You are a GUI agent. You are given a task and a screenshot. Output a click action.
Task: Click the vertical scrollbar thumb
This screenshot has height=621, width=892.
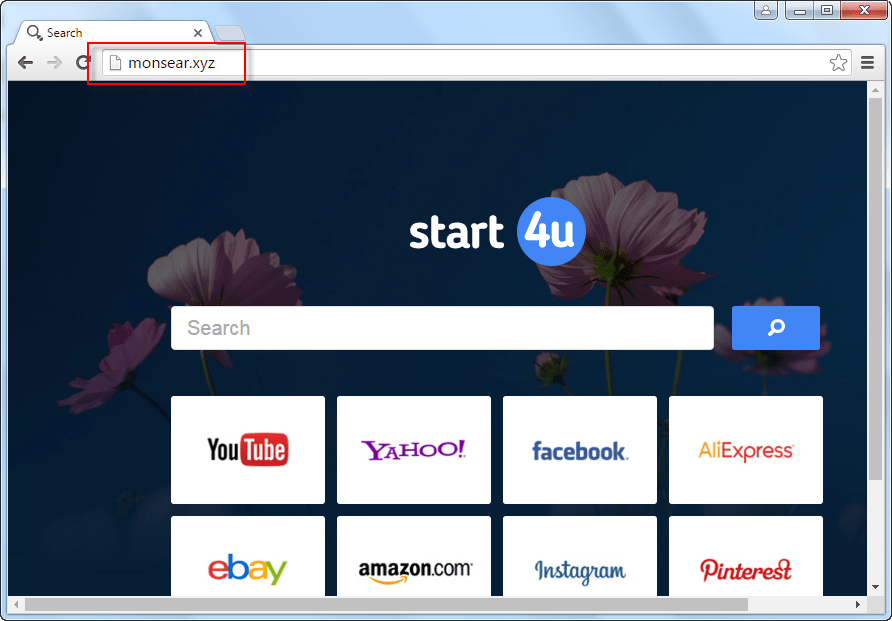pyautogui.click(x=876, y=289)
